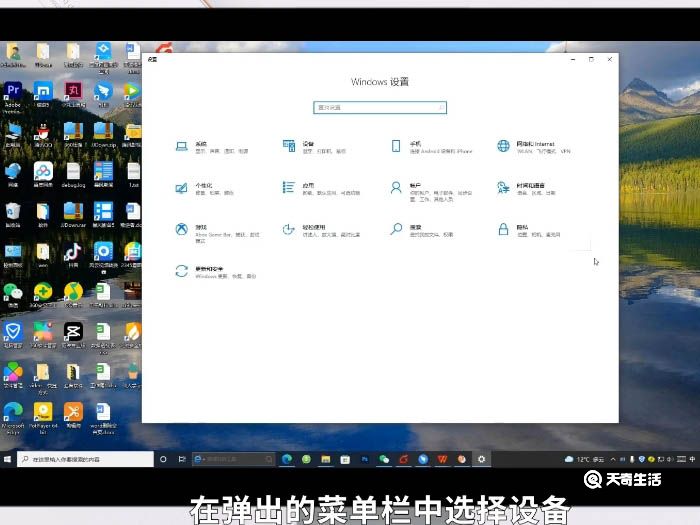Screen dimensions: 700x525
Task: Open the Apps (应用) settings category
Action: coord(321,188)
